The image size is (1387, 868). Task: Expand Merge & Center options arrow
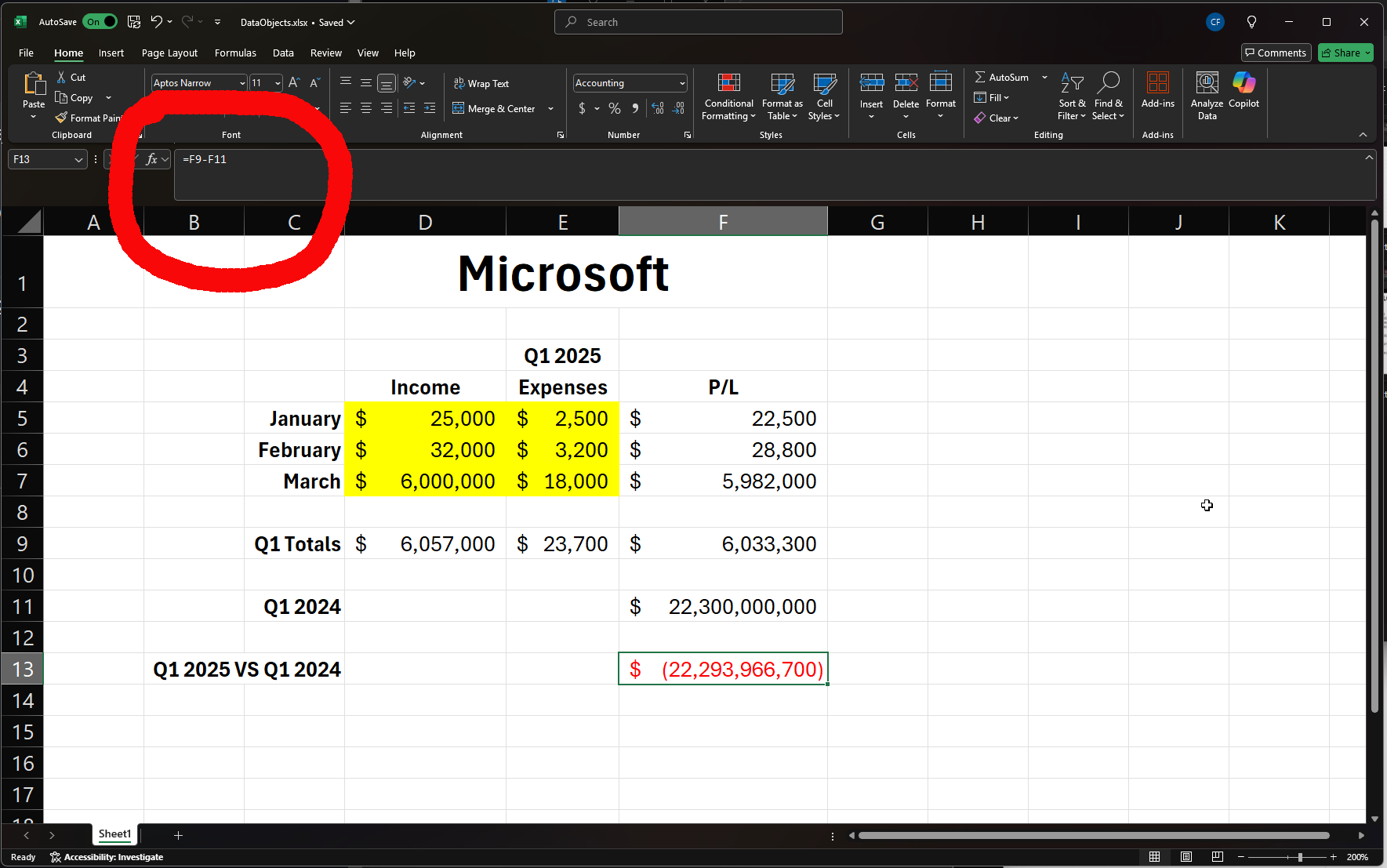coord(550,108)
